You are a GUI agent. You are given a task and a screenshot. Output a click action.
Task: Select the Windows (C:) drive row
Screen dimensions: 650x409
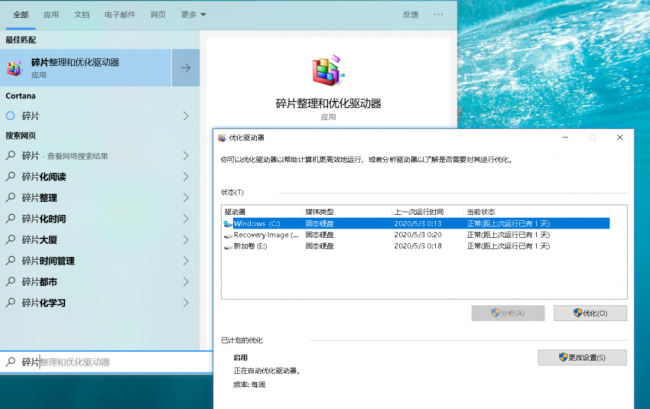tap(417, 224)
